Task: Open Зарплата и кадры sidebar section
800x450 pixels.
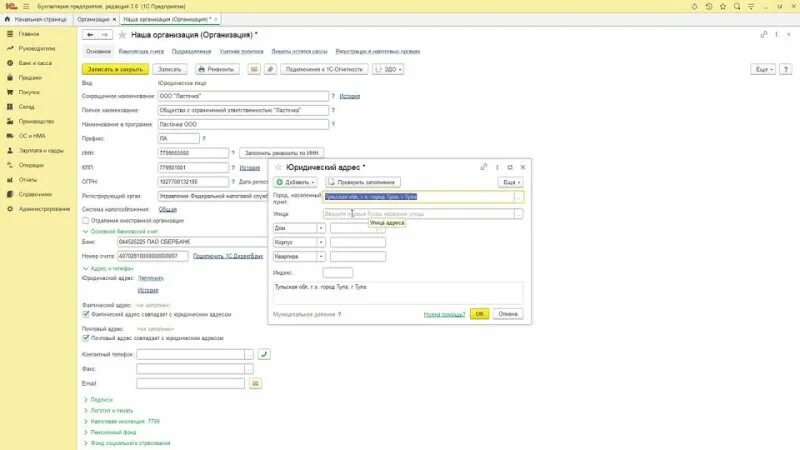Action: 41,151
